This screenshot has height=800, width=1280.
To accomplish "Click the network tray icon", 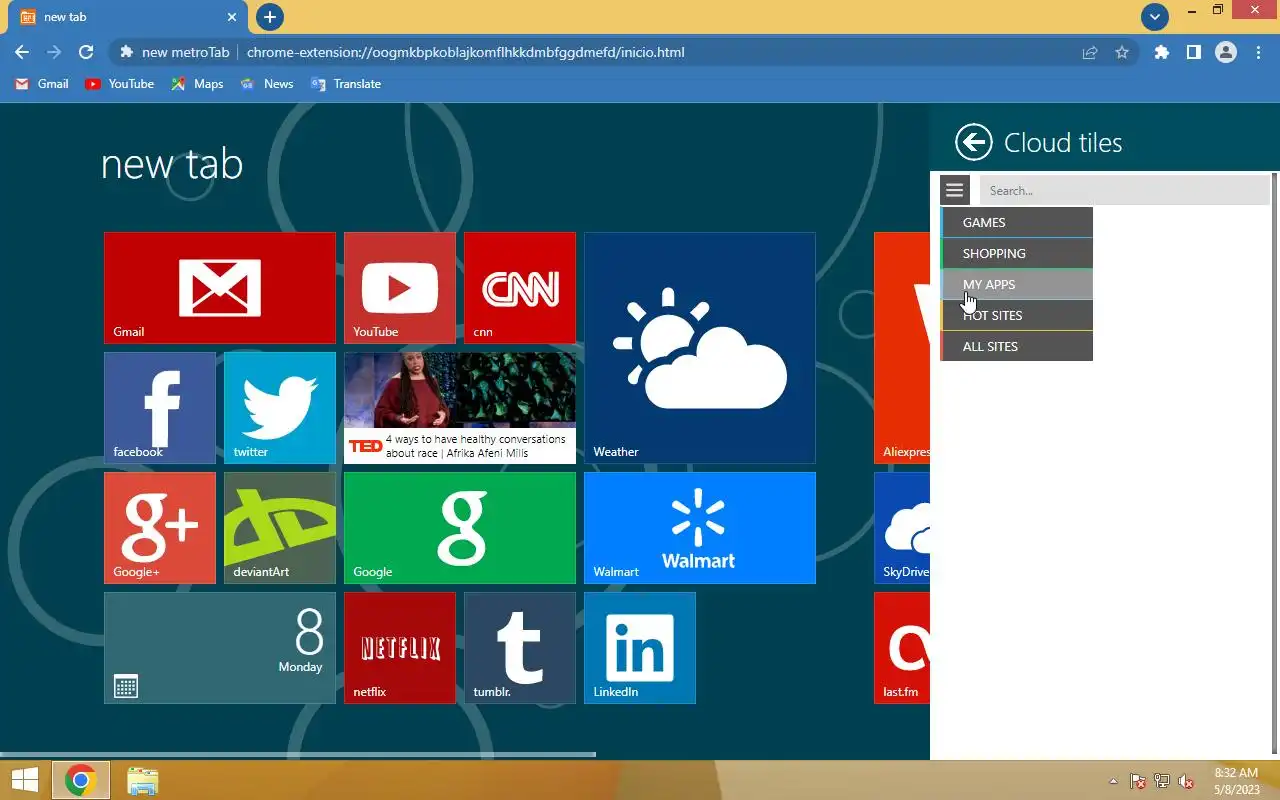I will [x=1162, y=781].
